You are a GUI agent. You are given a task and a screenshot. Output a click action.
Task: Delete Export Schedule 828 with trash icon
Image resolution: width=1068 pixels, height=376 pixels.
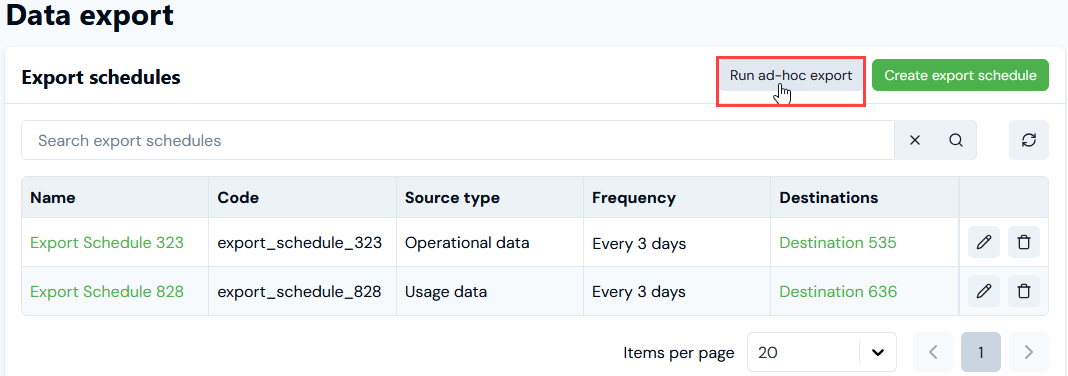(1024, 292)
